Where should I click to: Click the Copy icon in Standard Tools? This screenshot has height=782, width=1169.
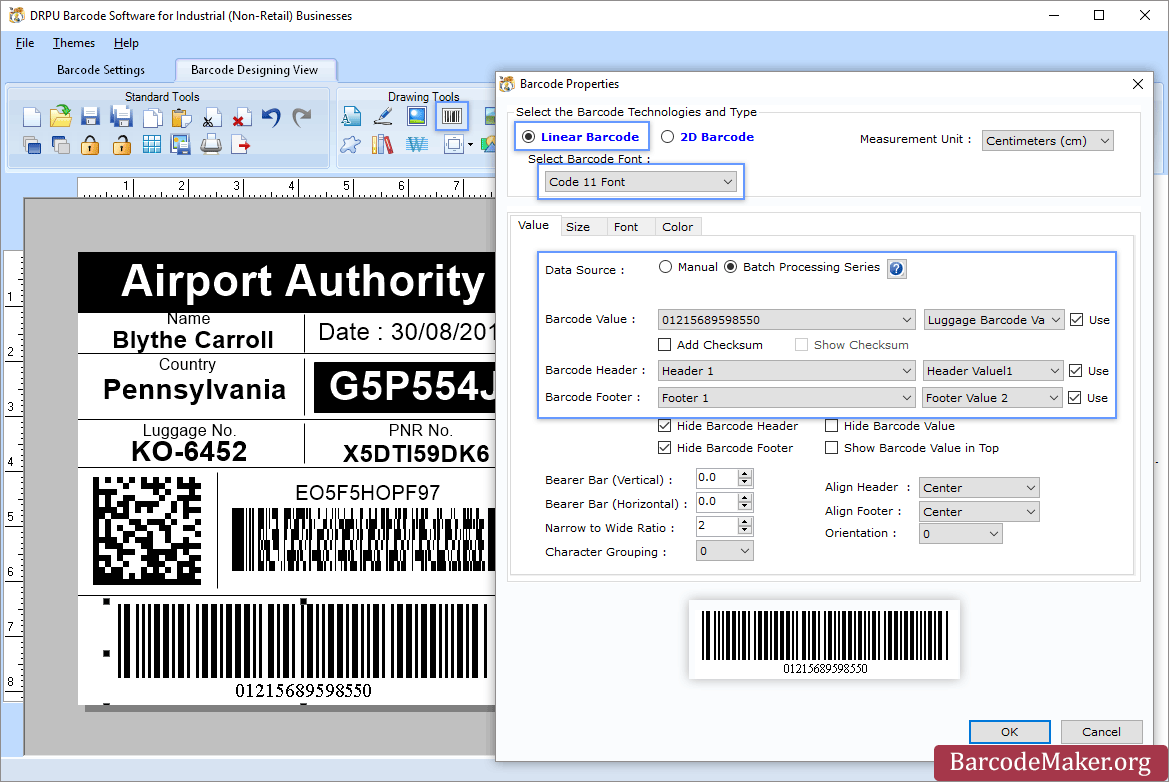(152, 118)
